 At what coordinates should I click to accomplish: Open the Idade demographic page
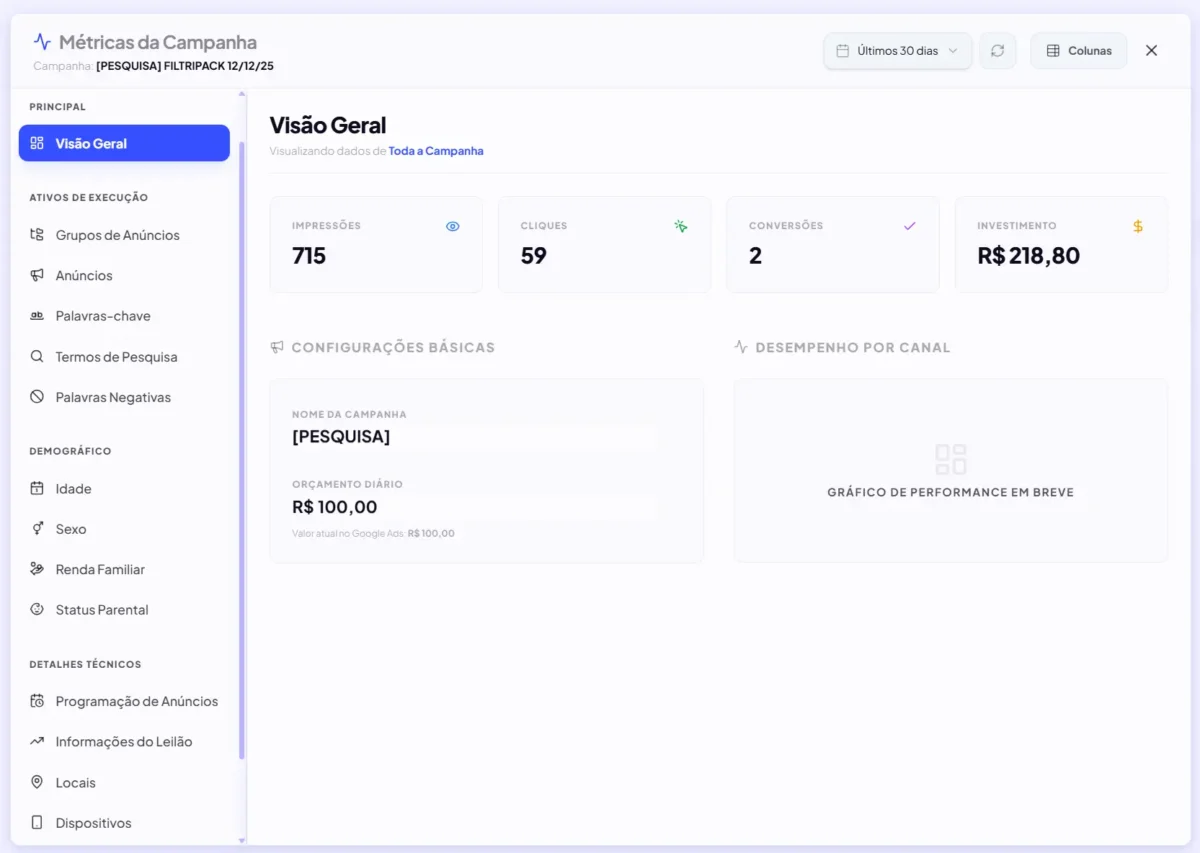click(x=37, y=488)
